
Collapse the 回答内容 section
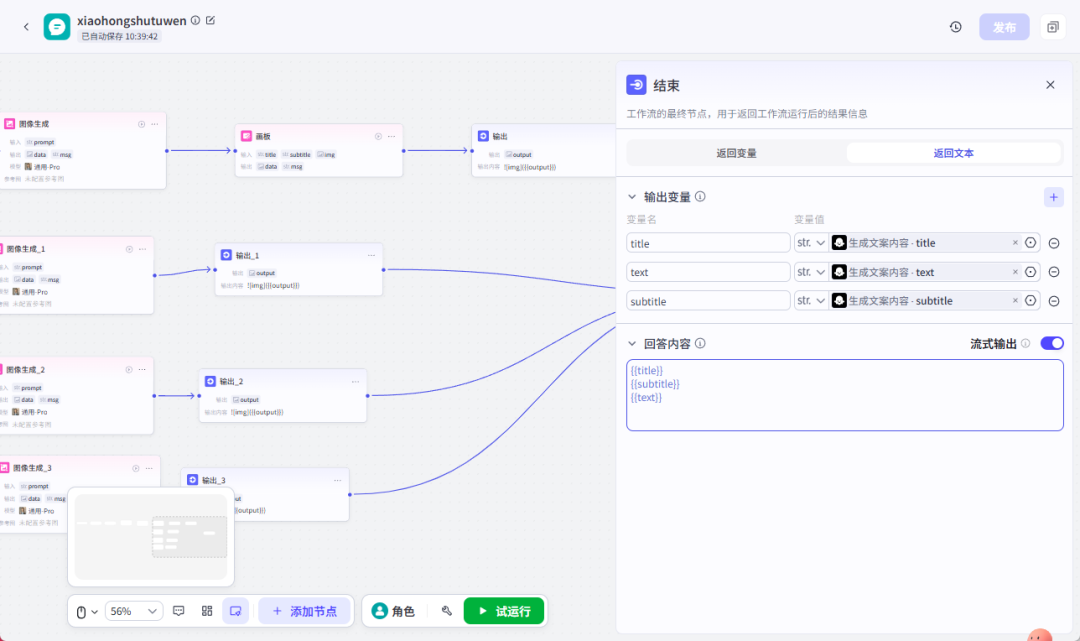click(632, 344)
